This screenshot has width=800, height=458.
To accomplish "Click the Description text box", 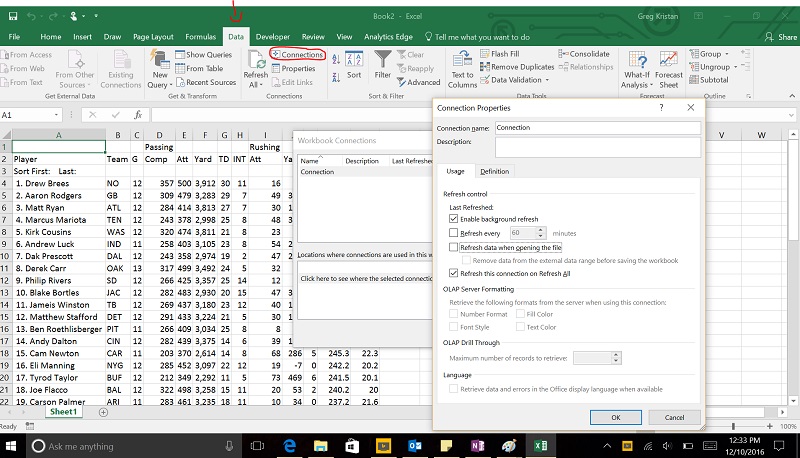I will 597,147.
